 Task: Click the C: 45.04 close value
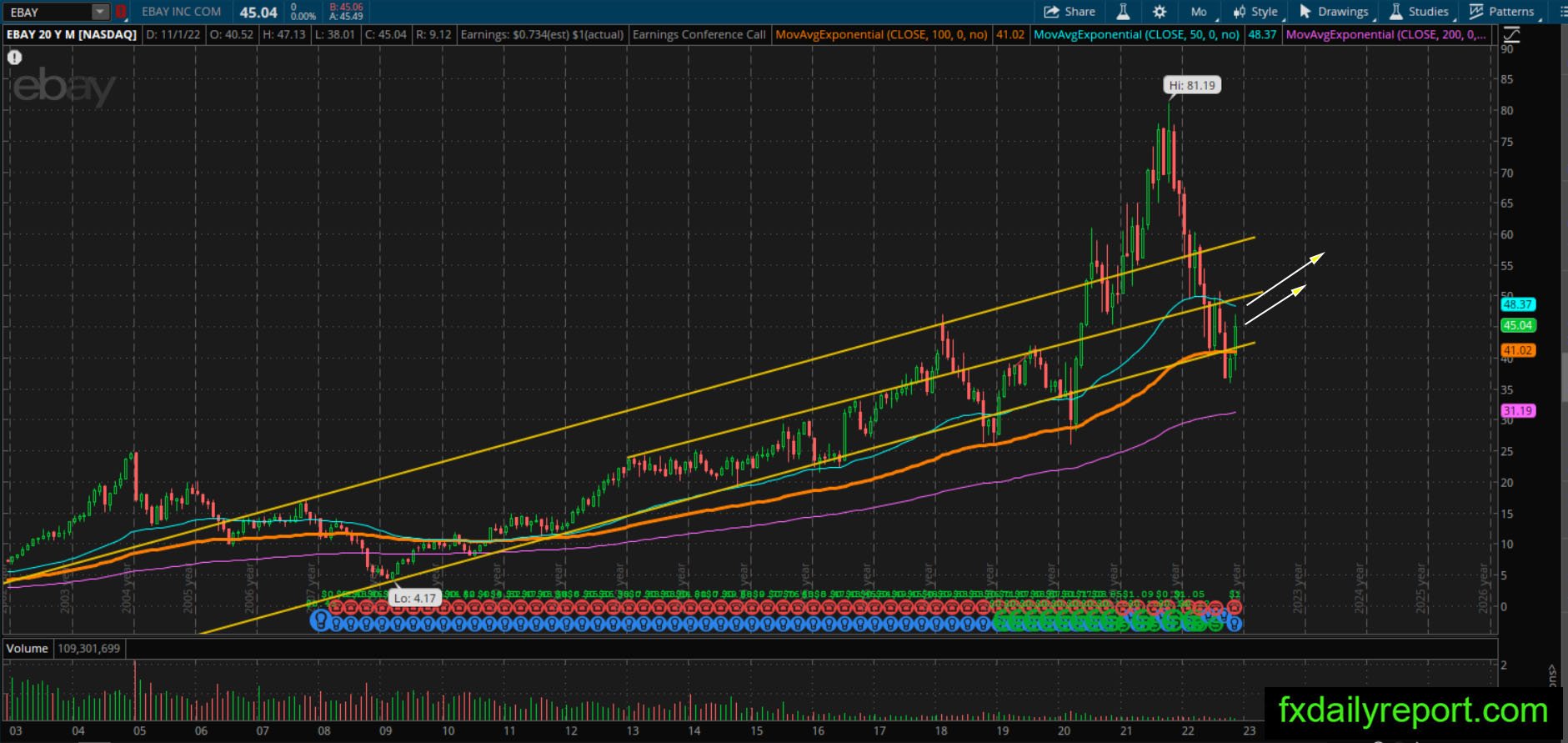pyautogui.click(x=386, y=35)
